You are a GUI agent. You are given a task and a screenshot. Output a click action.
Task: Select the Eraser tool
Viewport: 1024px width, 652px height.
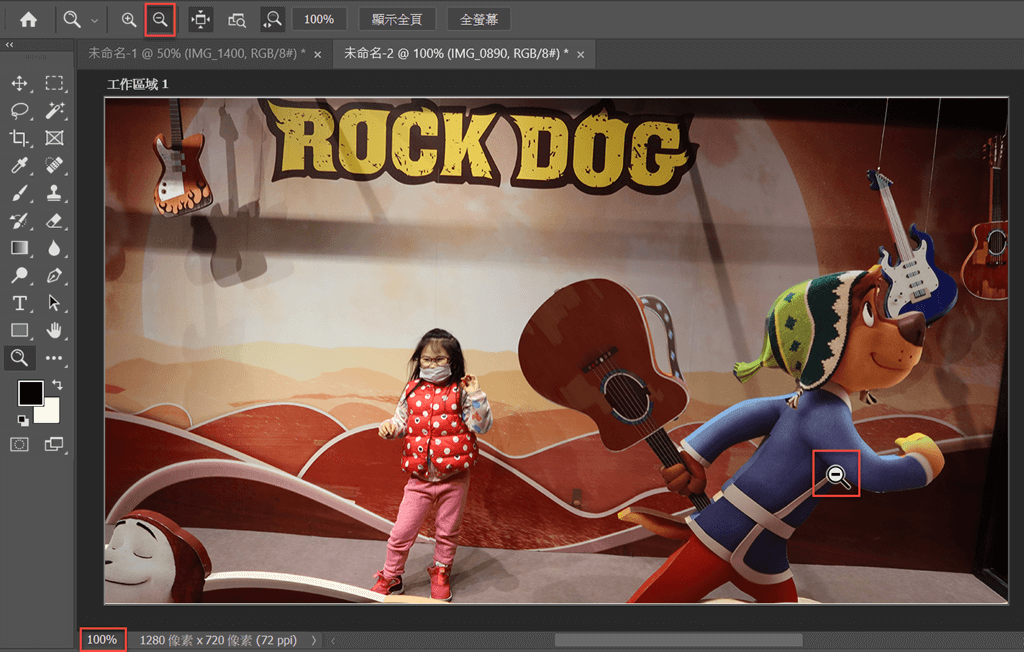pos(54,221)
